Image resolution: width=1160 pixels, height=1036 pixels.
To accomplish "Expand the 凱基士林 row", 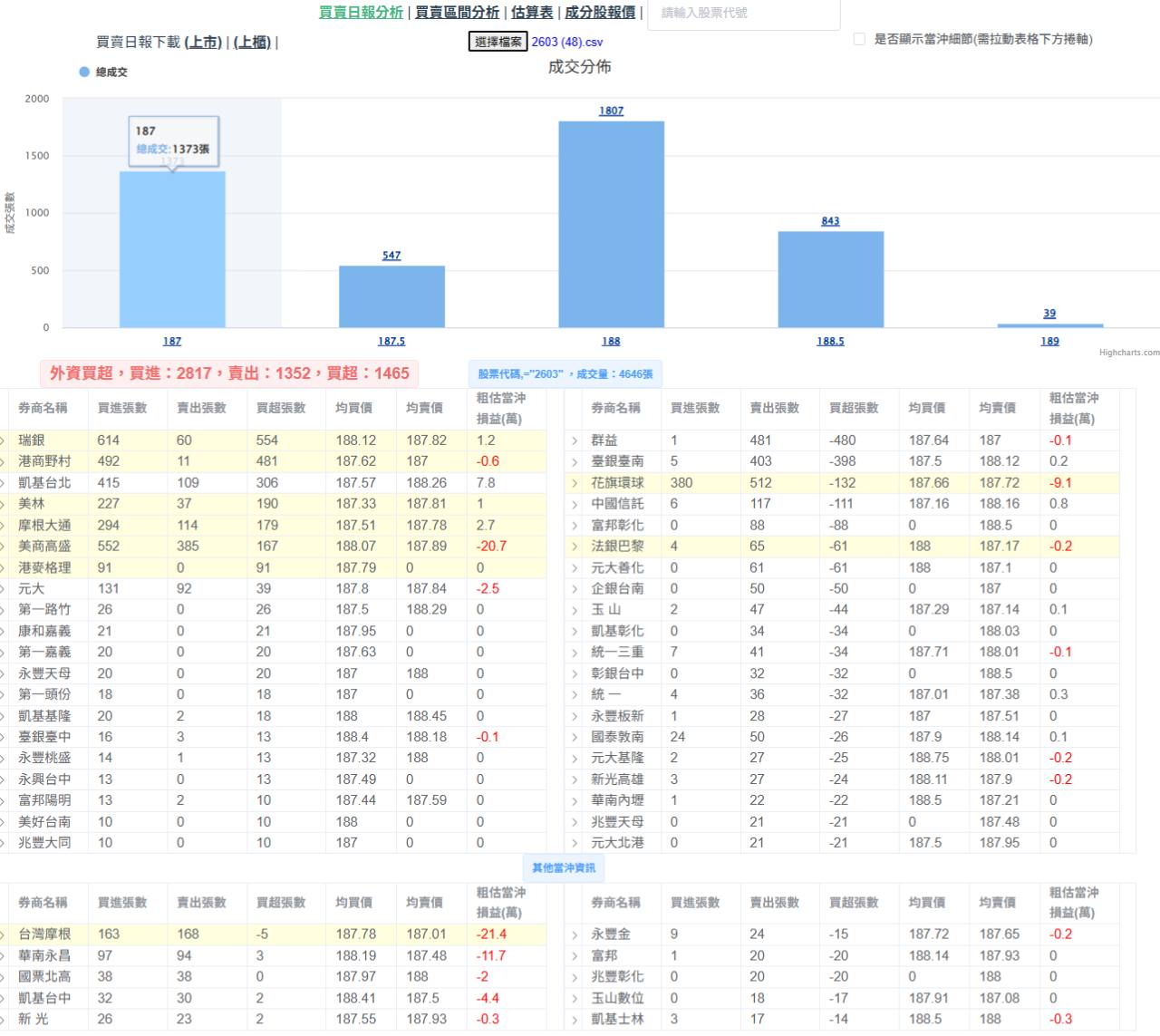I will [575, 1019].
